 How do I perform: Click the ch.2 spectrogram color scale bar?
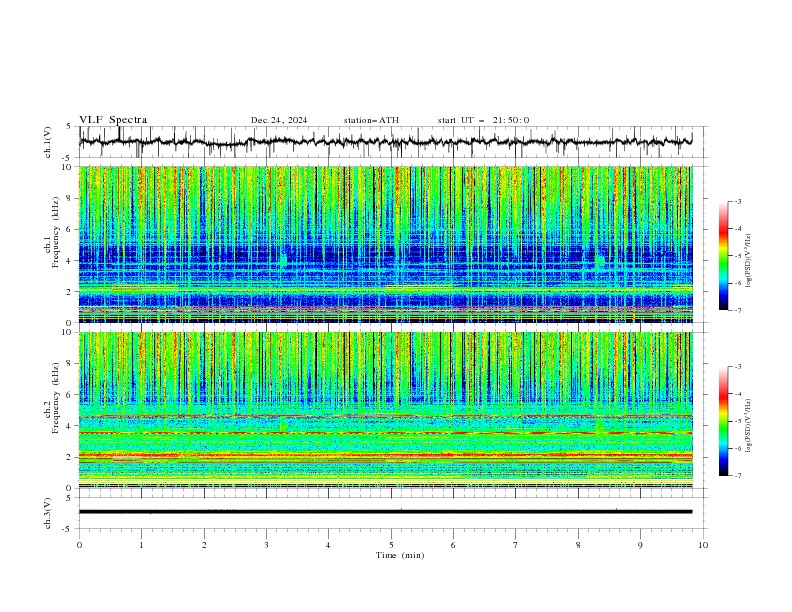723,421
